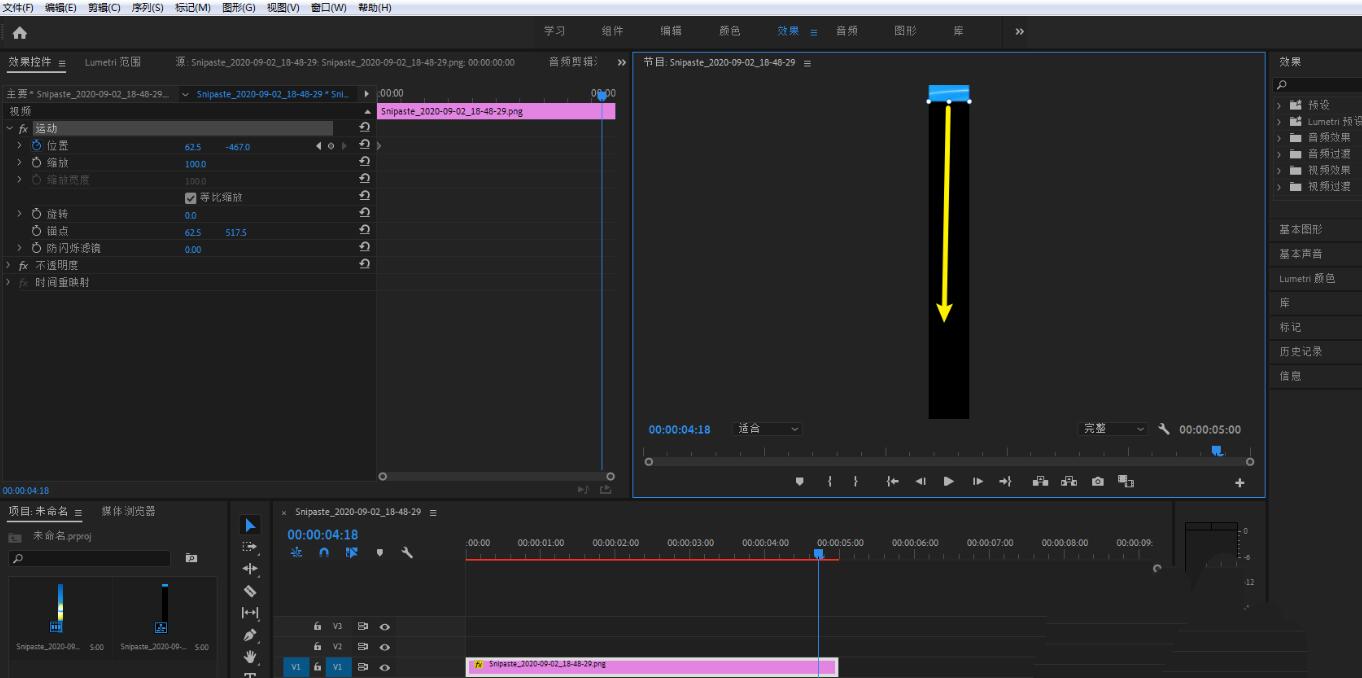Select the Slip tool
Screen dimensions: 1362x678
[250, 613]
